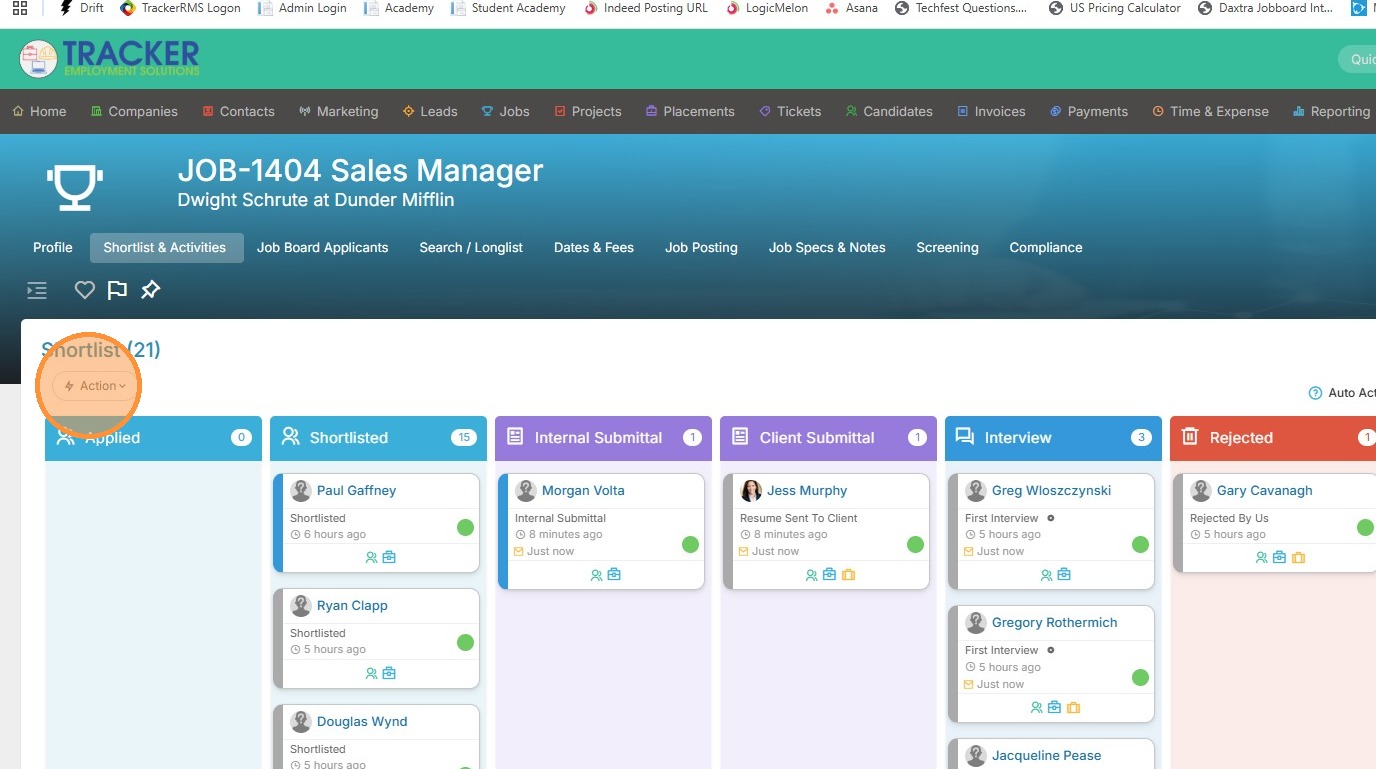
Task: Open Jobs in the navigation bar
Action: pyautogui.click(x=506, y=112)
